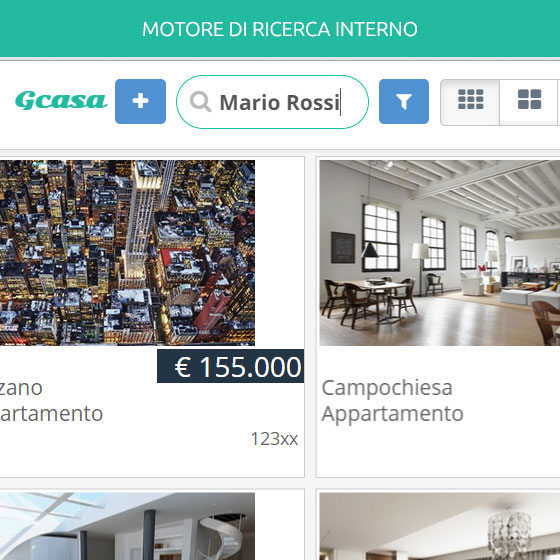560x560 pixels.
Task: Select the Motore di Ricerca Interno header
Action: pos(280,29)
